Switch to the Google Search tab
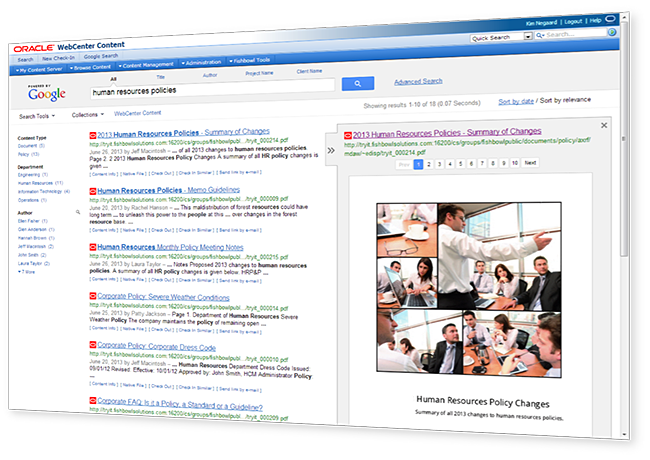The image size is (650, 460). point(101,56)
